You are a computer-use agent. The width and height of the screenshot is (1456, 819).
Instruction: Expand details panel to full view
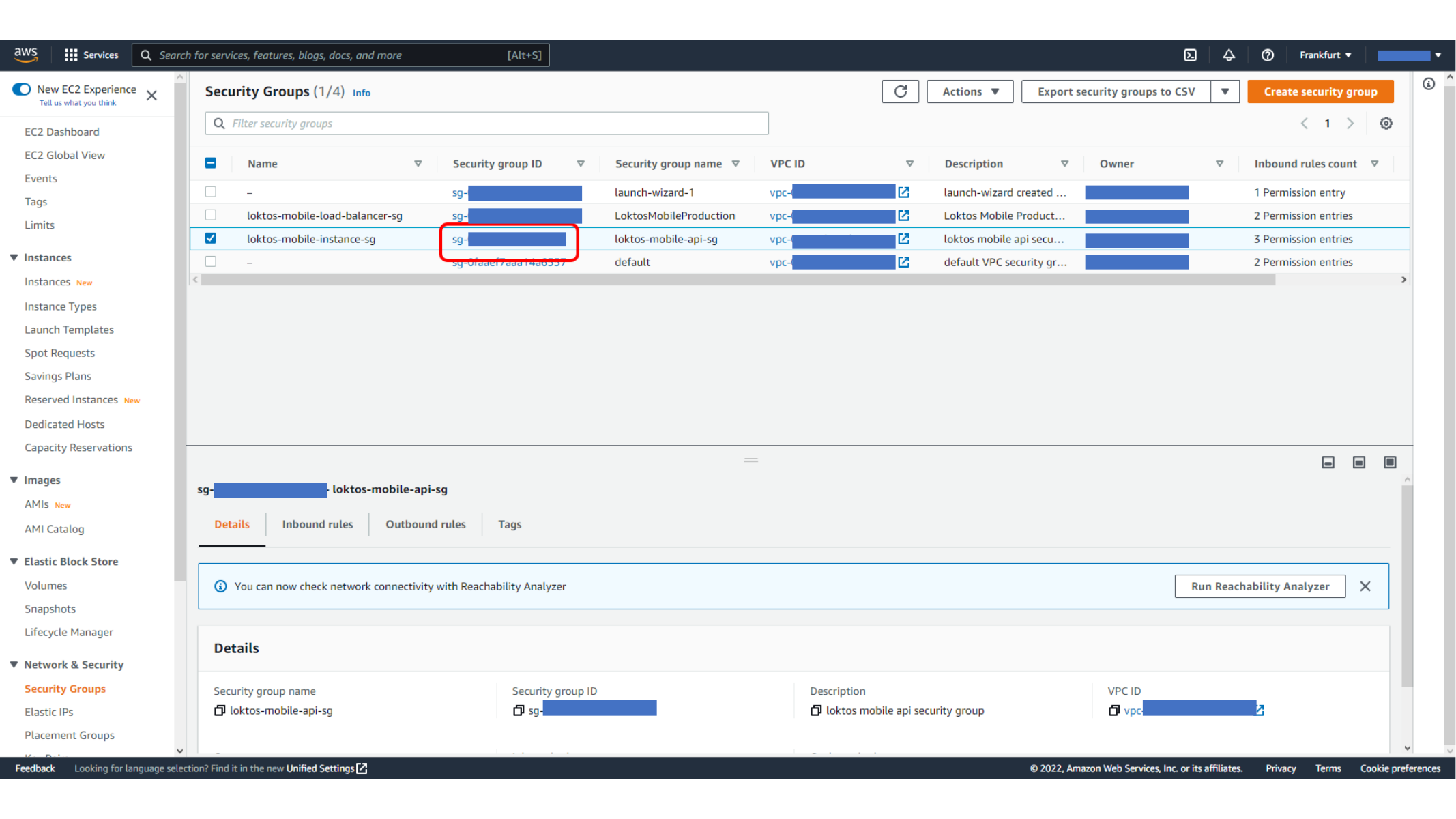(1390, 463)
